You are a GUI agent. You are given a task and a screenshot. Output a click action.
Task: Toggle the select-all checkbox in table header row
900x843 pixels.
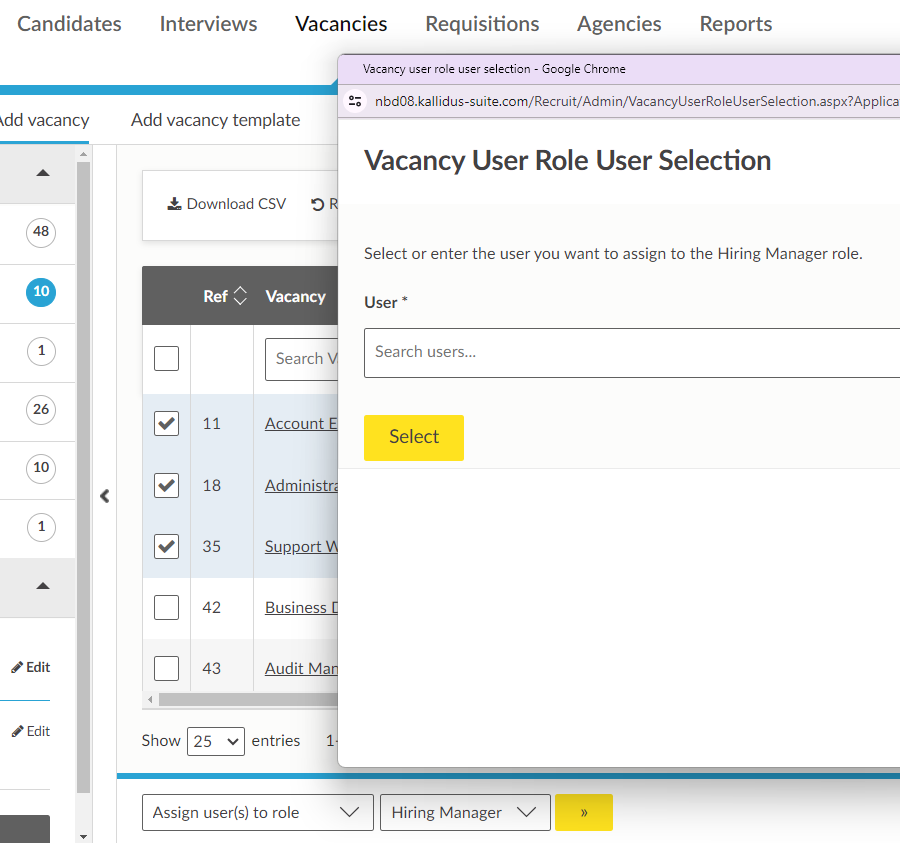166,358
